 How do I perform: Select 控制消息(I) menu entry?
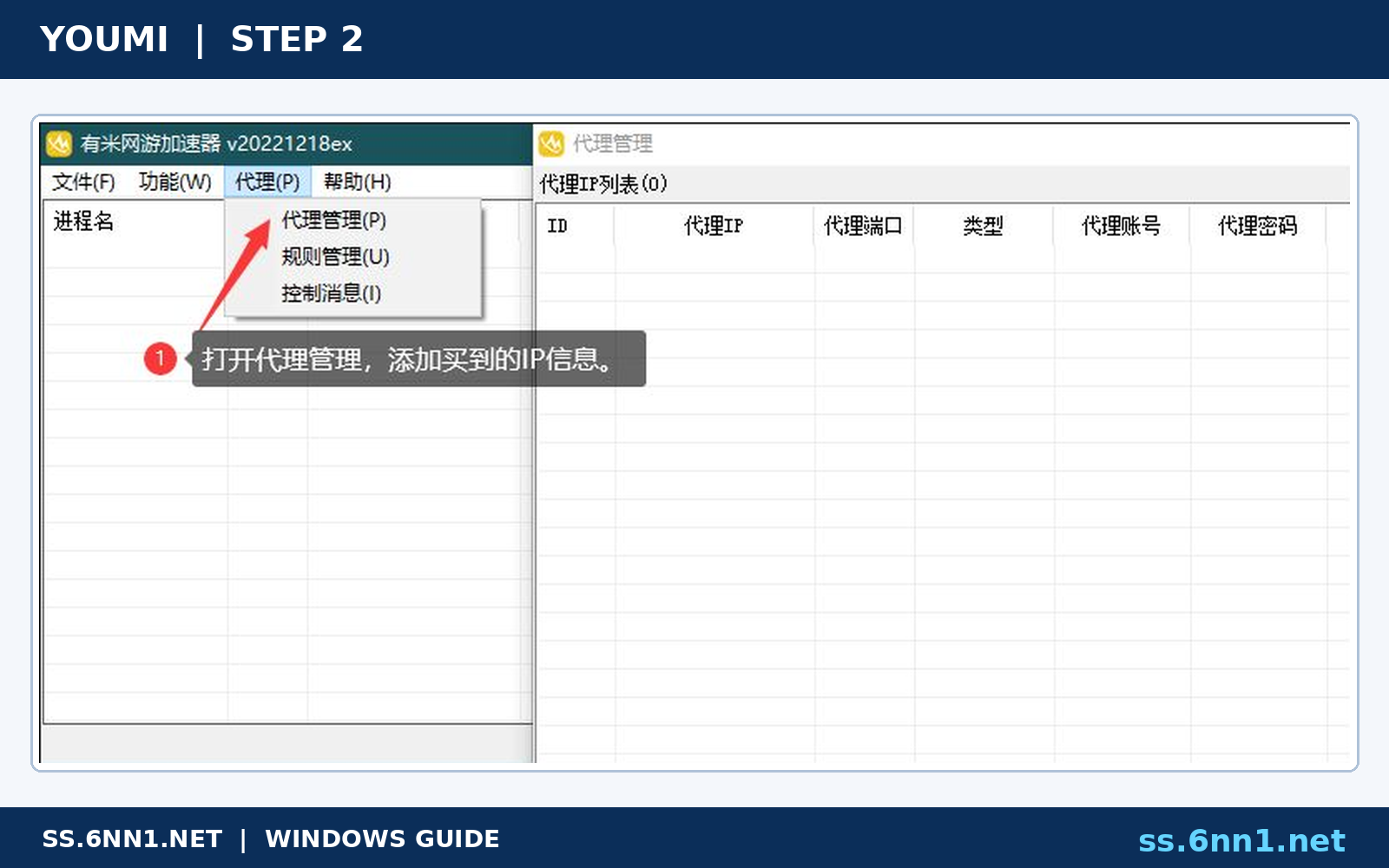[331, 293]
